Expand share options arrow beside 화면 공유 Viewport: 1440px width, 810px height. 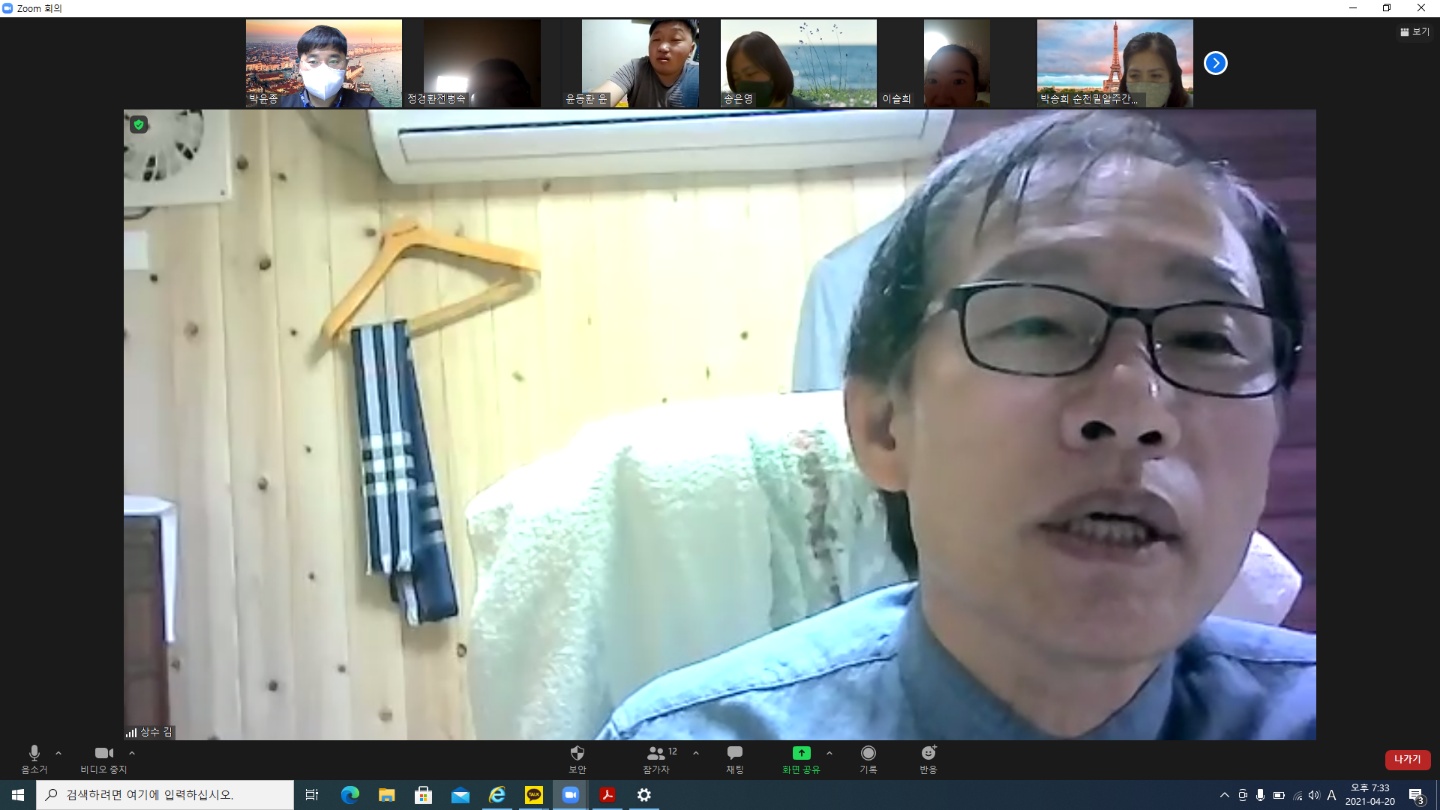(x=829, y=753)
